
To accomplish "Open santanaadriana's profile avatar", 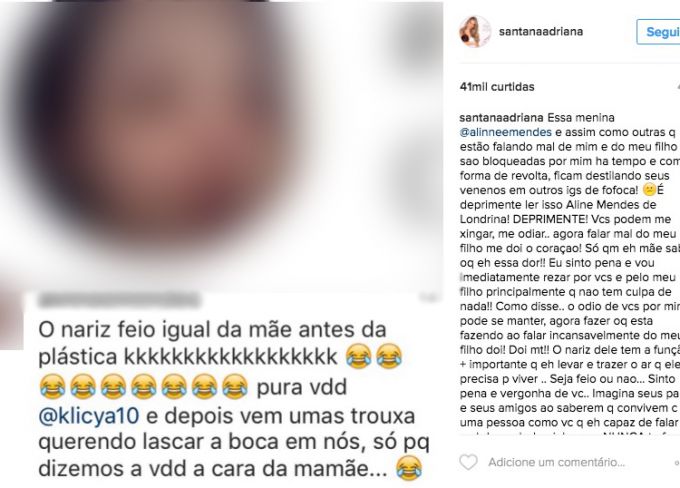I will pyautogui.click(x=475, y=32).
